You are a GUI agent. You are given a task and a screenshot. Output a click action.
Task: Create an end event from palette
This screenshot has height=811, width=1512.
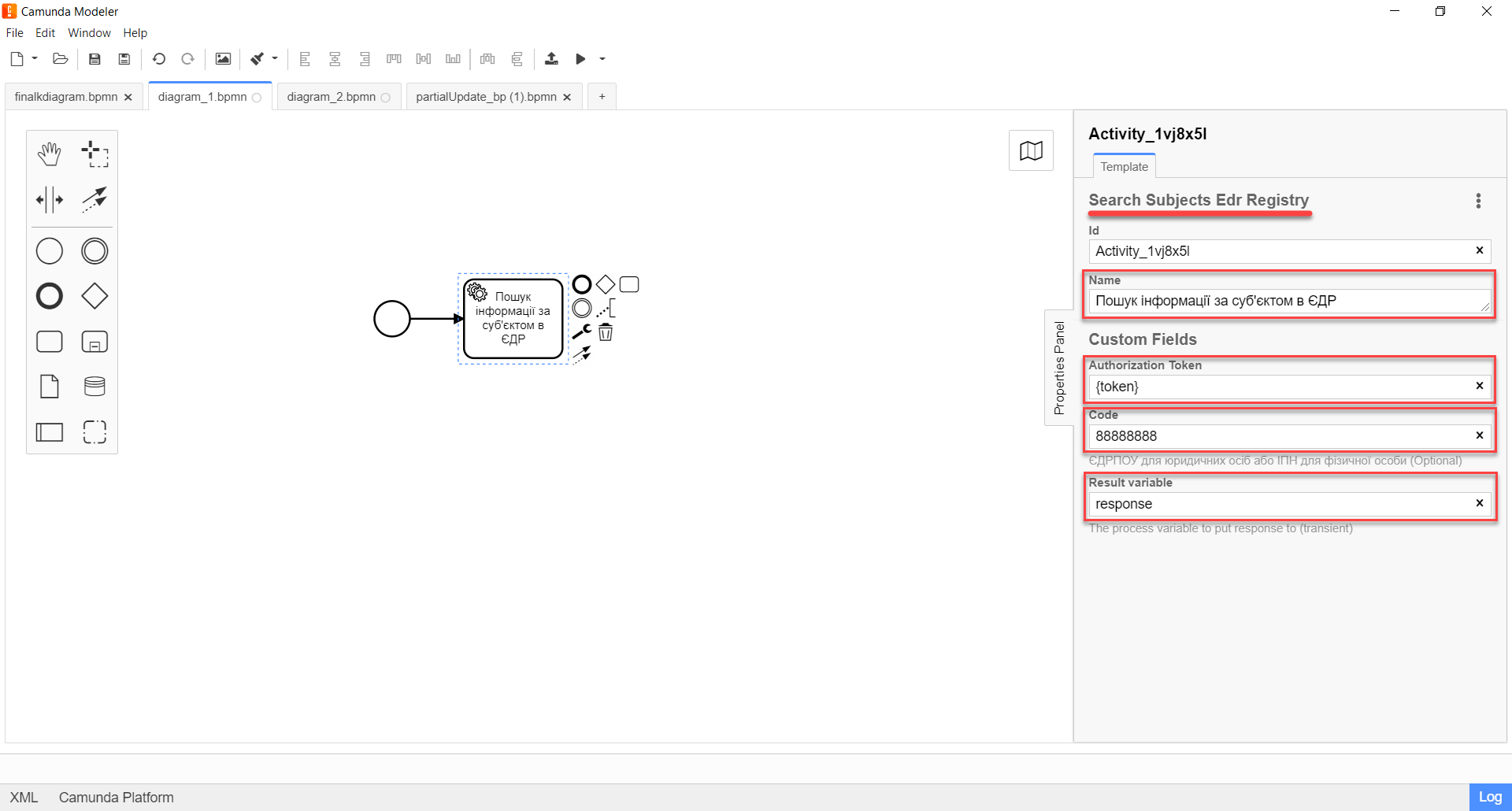coord(50,296)
